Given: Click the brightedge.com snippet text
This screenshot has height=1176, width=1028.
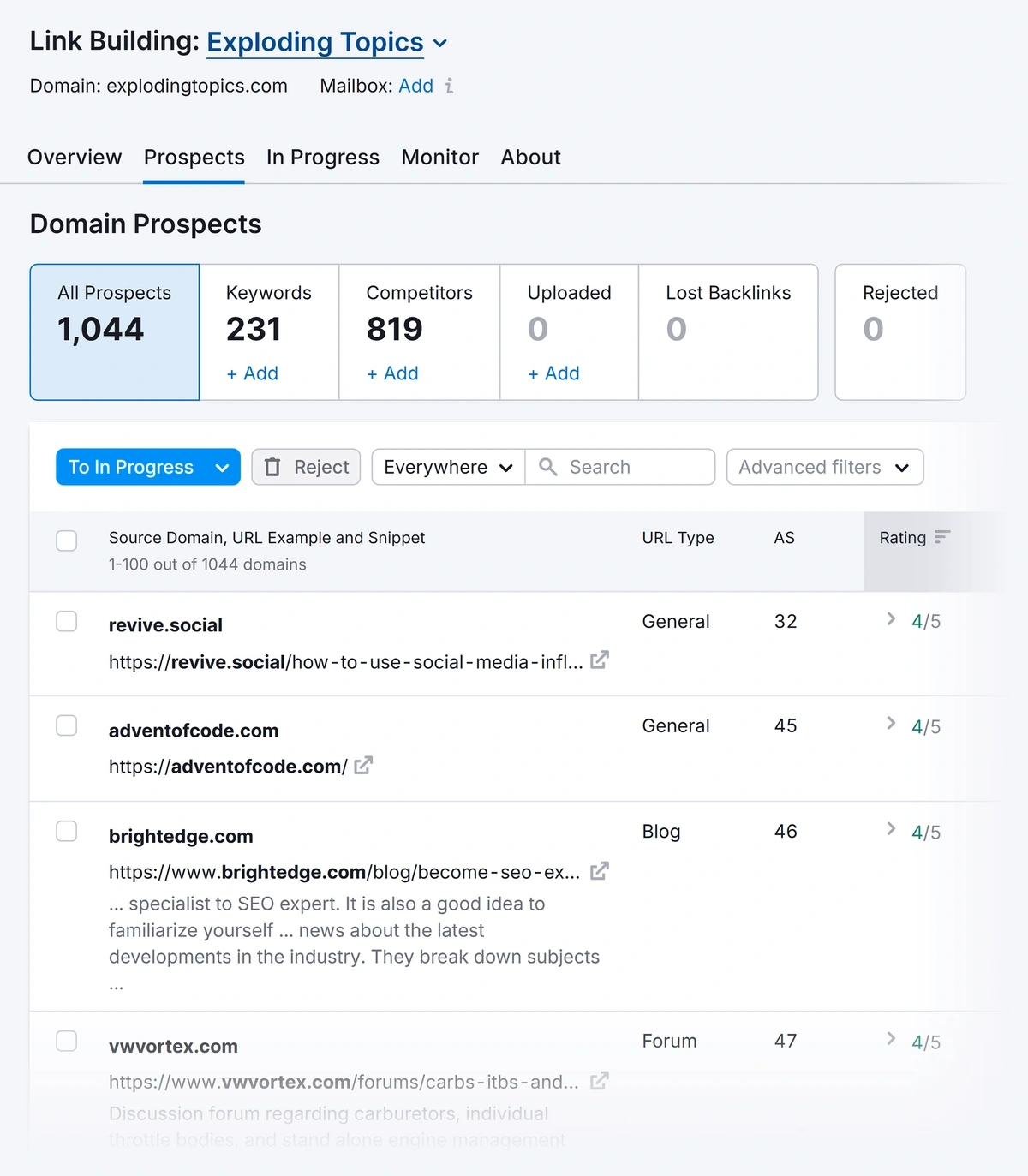Looking at the screenshot, I should [x=355, y=943].
